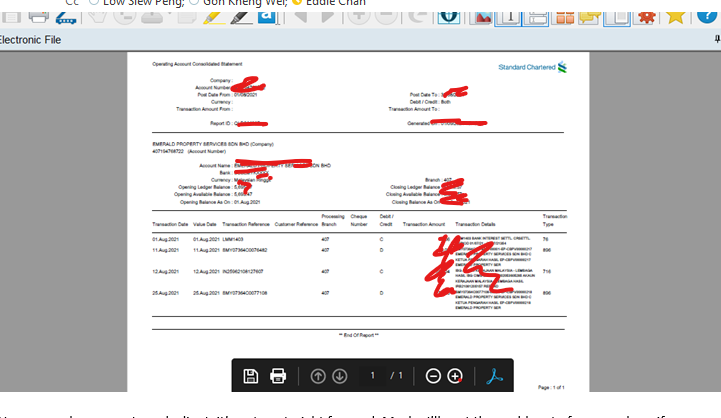The height and width of the screenshot is (418, 721).
Task: Click the 'End Of Report' text
Action: tap(359, 335)
